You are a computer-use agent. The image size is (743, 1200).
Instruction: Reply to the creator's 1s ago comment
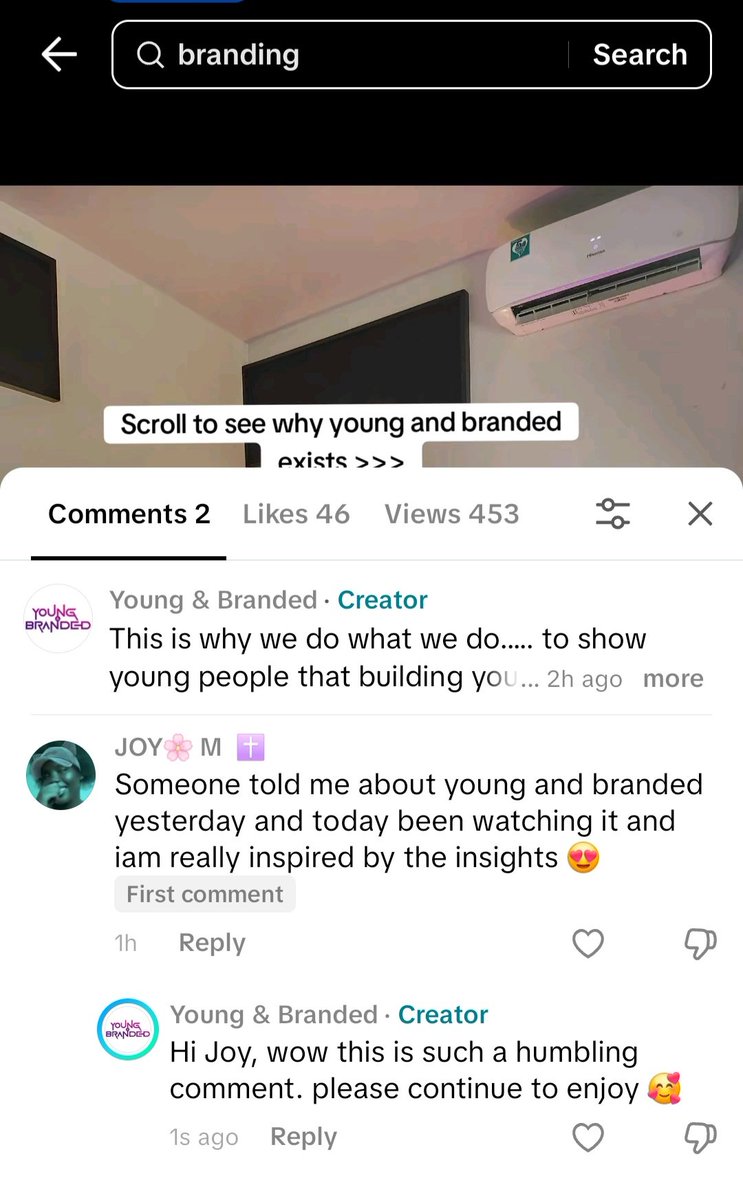(x=304, y=1137)
